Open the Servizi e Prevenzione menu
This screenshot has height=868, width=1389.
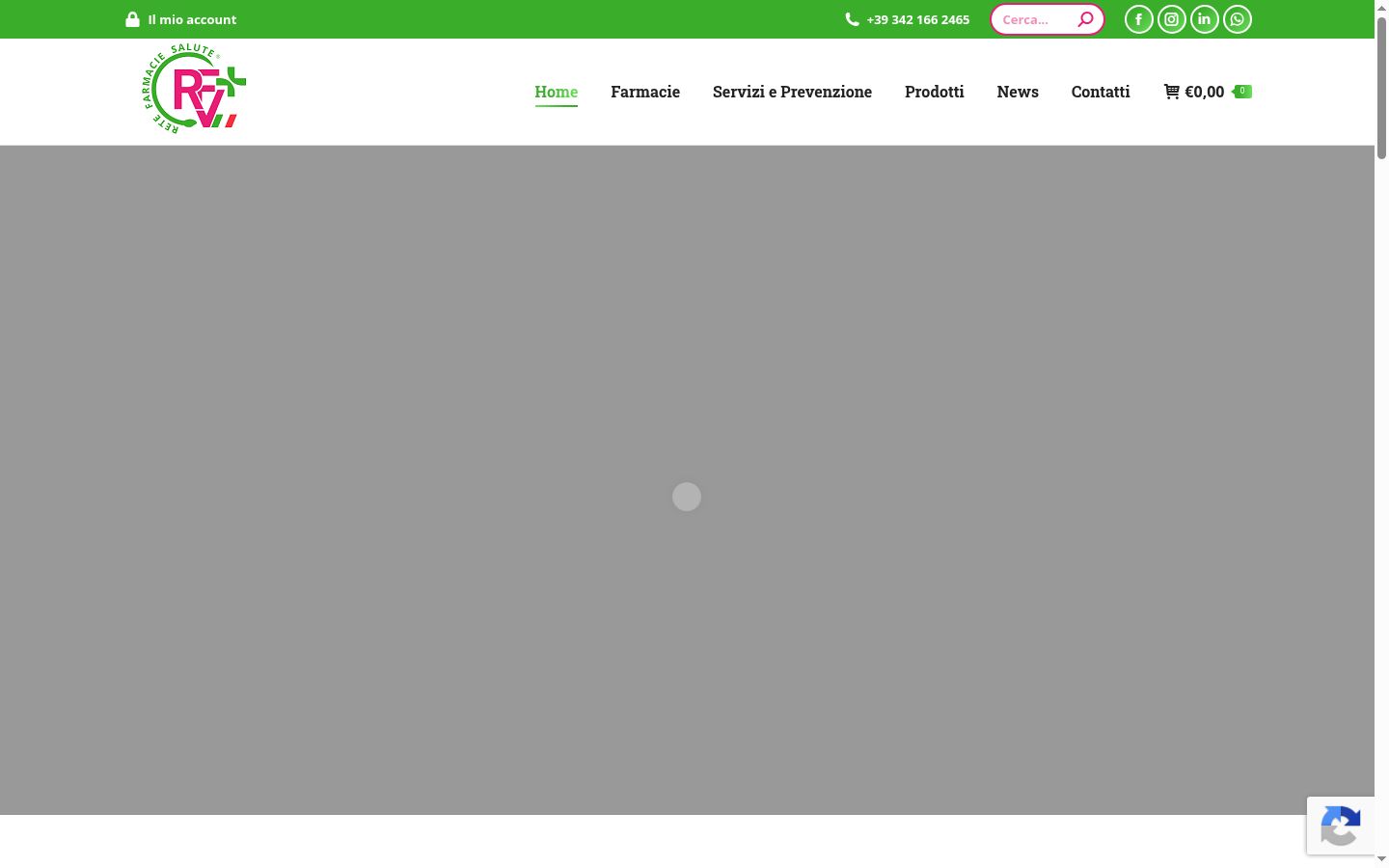click(792, 92)
